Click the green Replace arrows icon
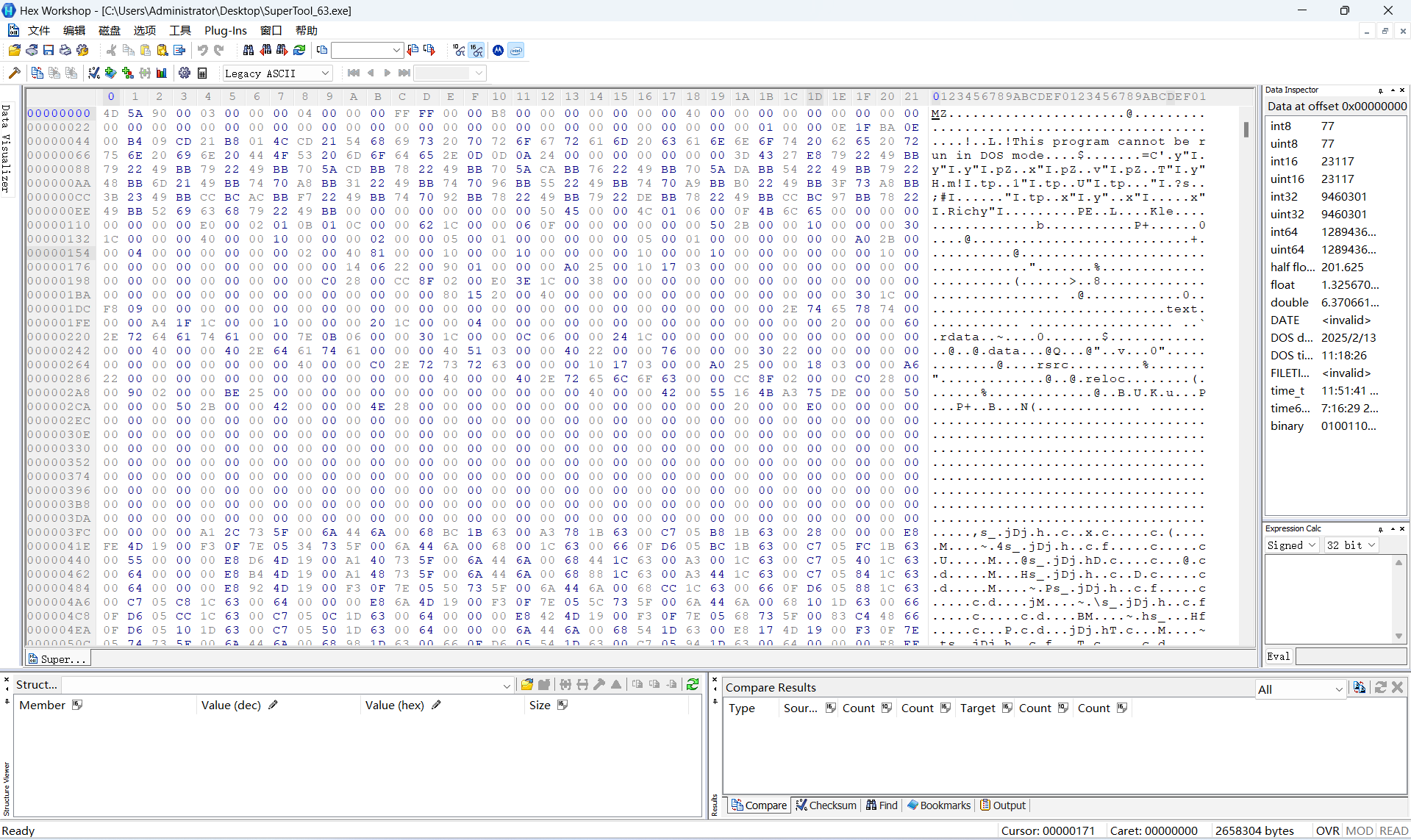The height and width of the screenshot is (840, 1411). (x=299, y=50)
